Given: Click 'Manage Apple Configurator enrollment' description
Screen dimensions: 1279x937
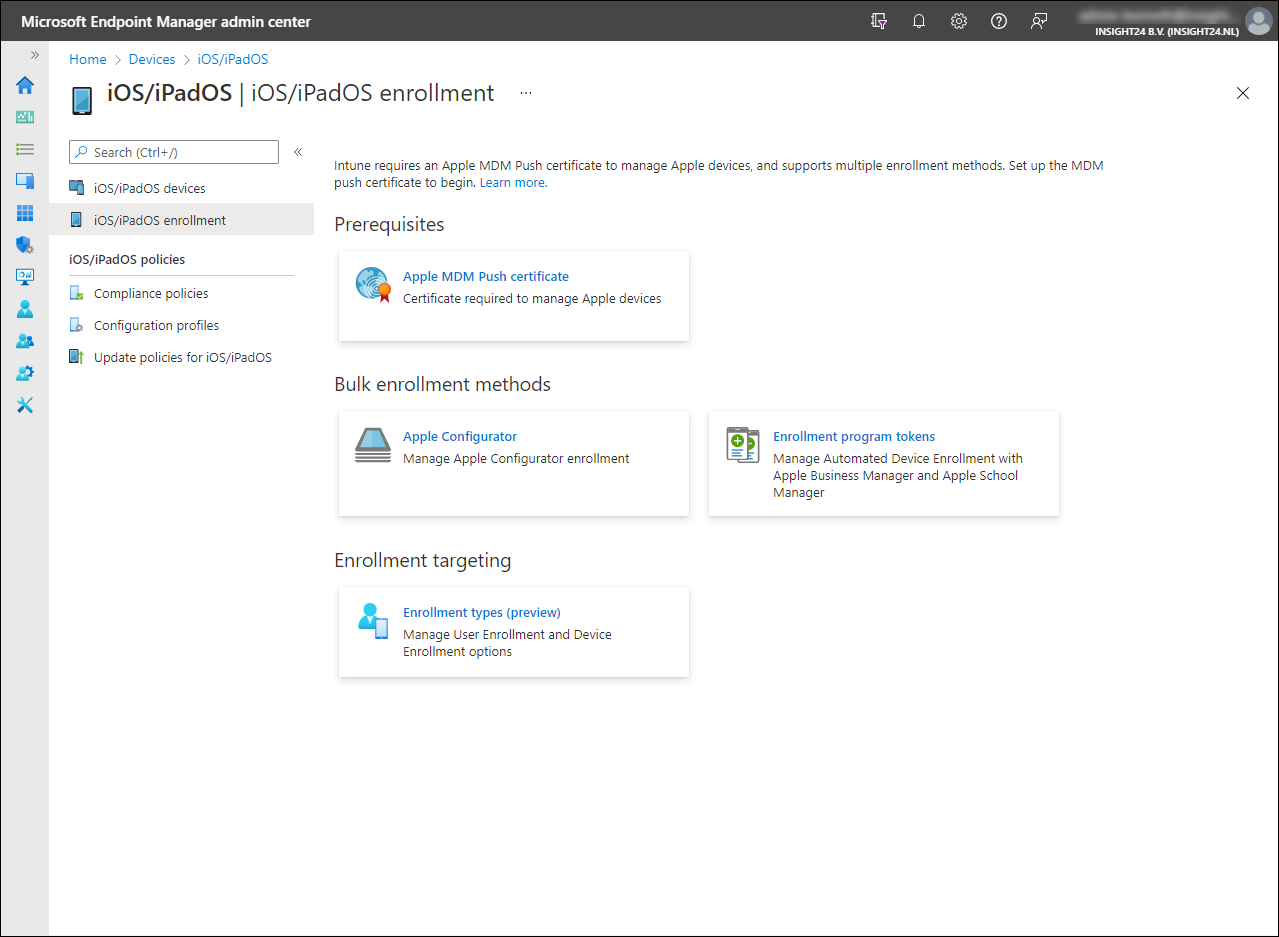Looking at the screenshot, I should click(516, 458).
